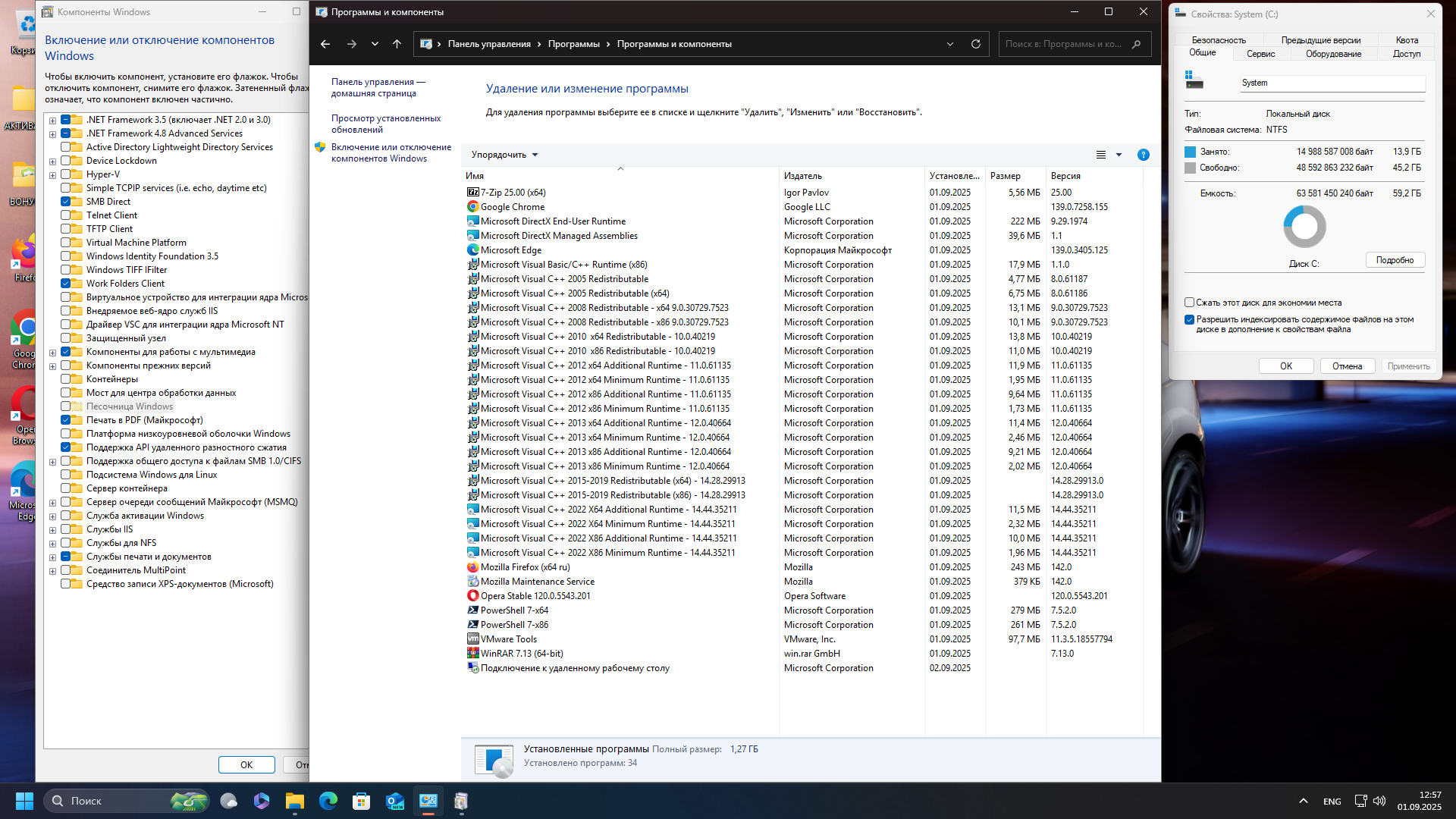Enable Windows TIFF IFilter component

[x=65, y=270]
